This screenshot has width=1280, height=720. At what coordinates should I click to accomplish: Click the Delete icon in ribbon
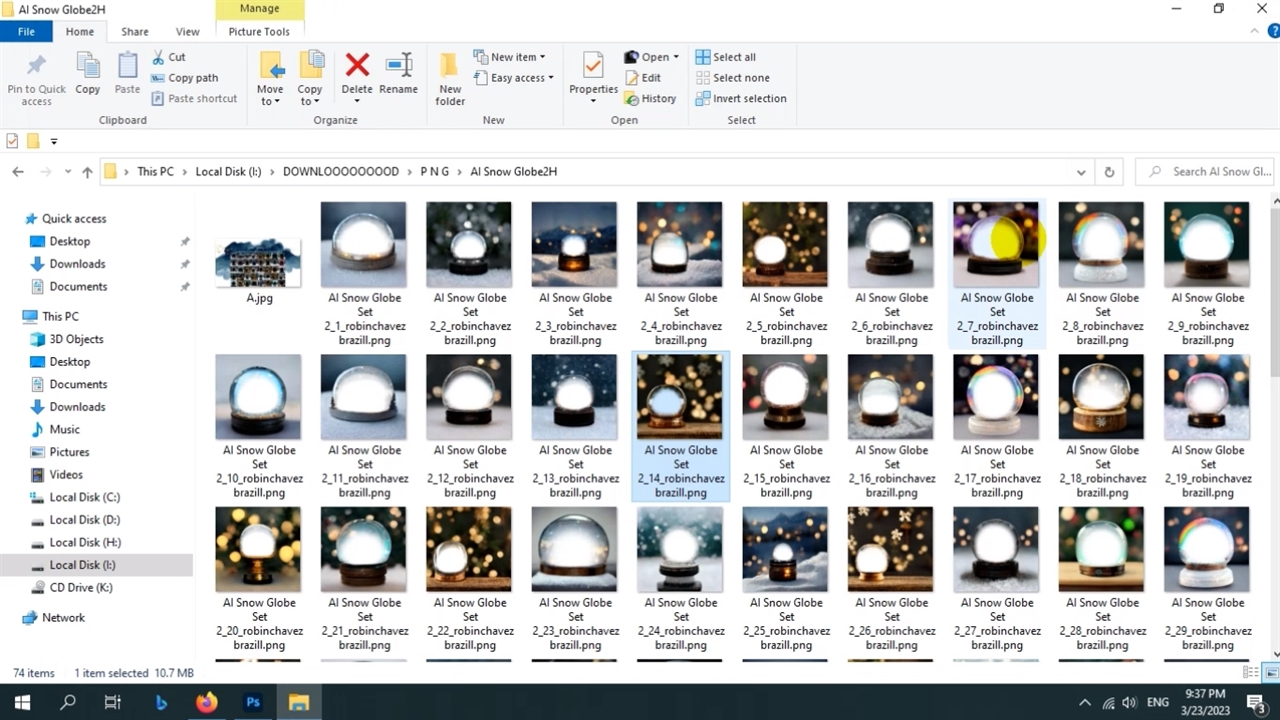click(357, 76)
